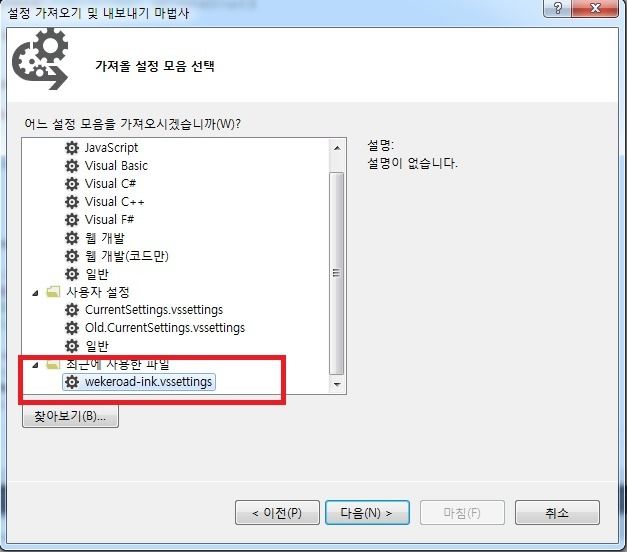Choose the Visual Basic gear icon
The height and width of the screenshot is (552, 627).
click(x=72, y=166)
